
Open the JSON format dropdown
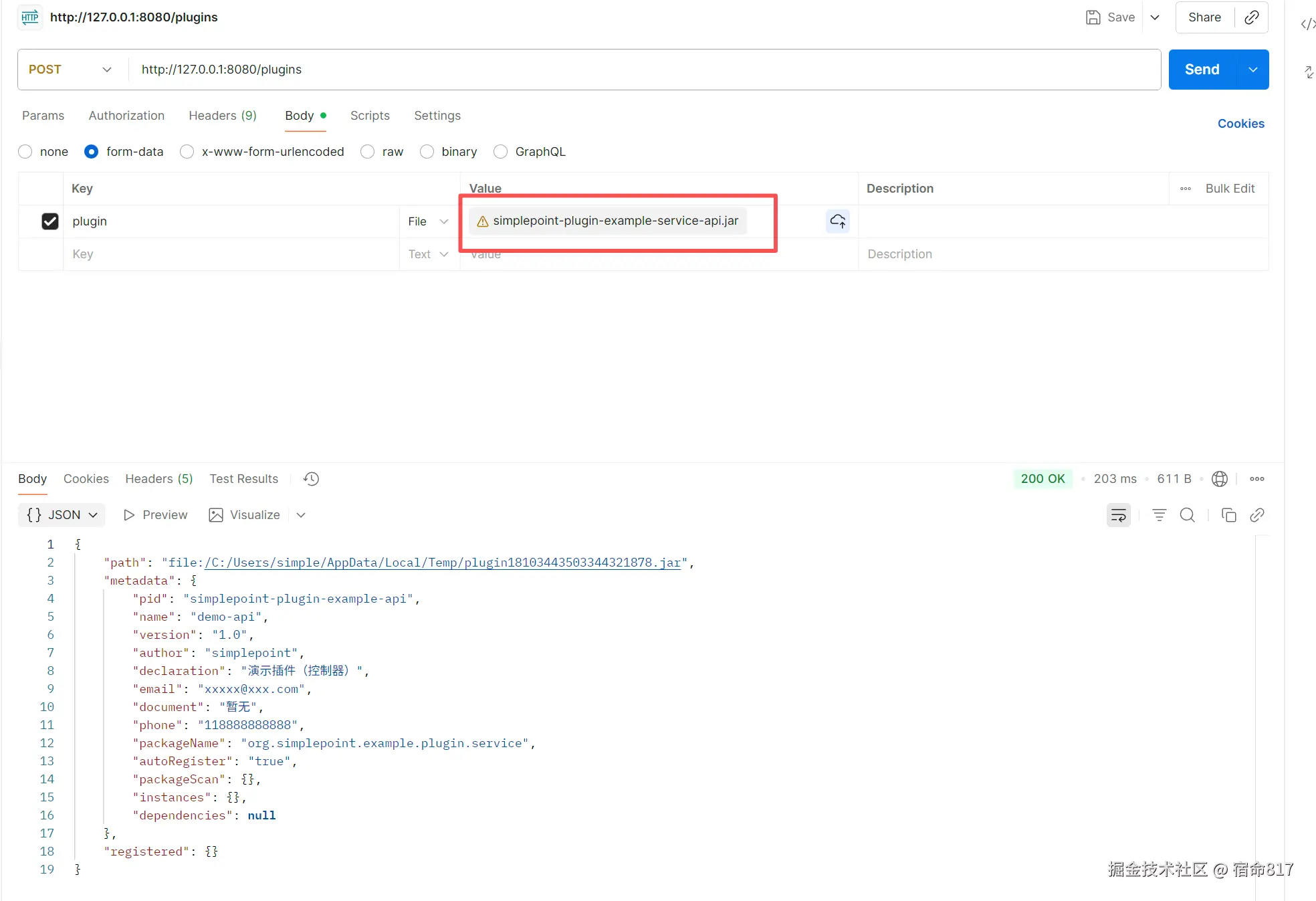coord(62,515)
